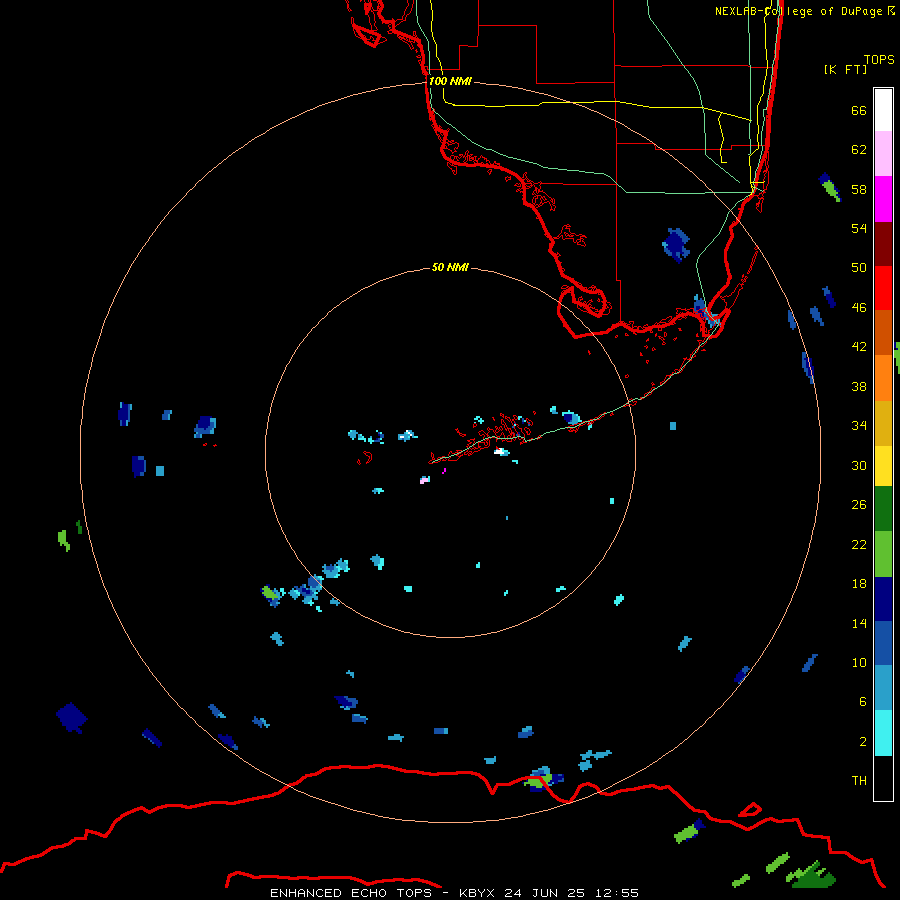Click the black TH threshold swatch
Screen dimensions: 900x900
click(883, 778)
